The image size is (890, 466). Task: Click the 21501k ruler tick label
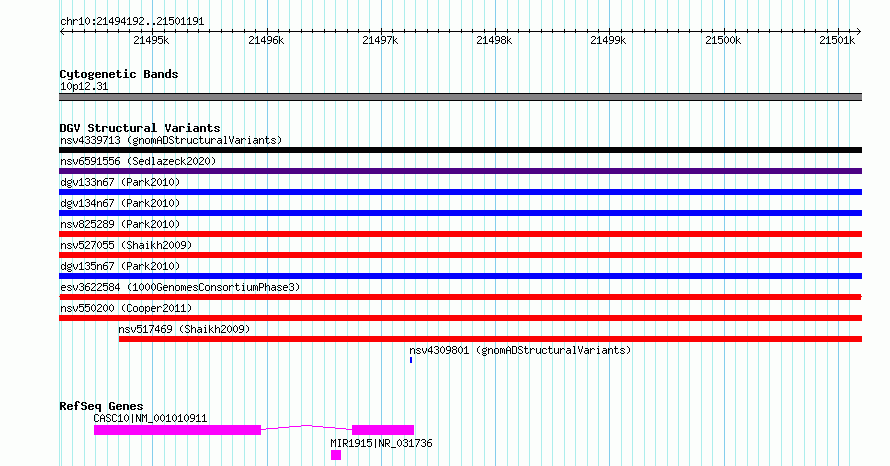[x=837, y=40]
